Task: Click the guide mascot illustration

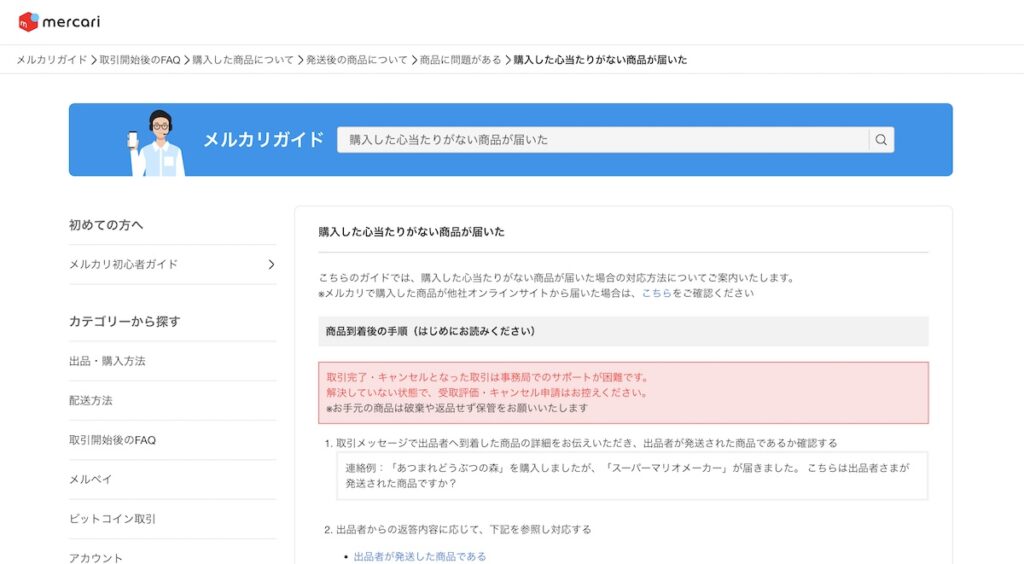Action: (157, 143)
